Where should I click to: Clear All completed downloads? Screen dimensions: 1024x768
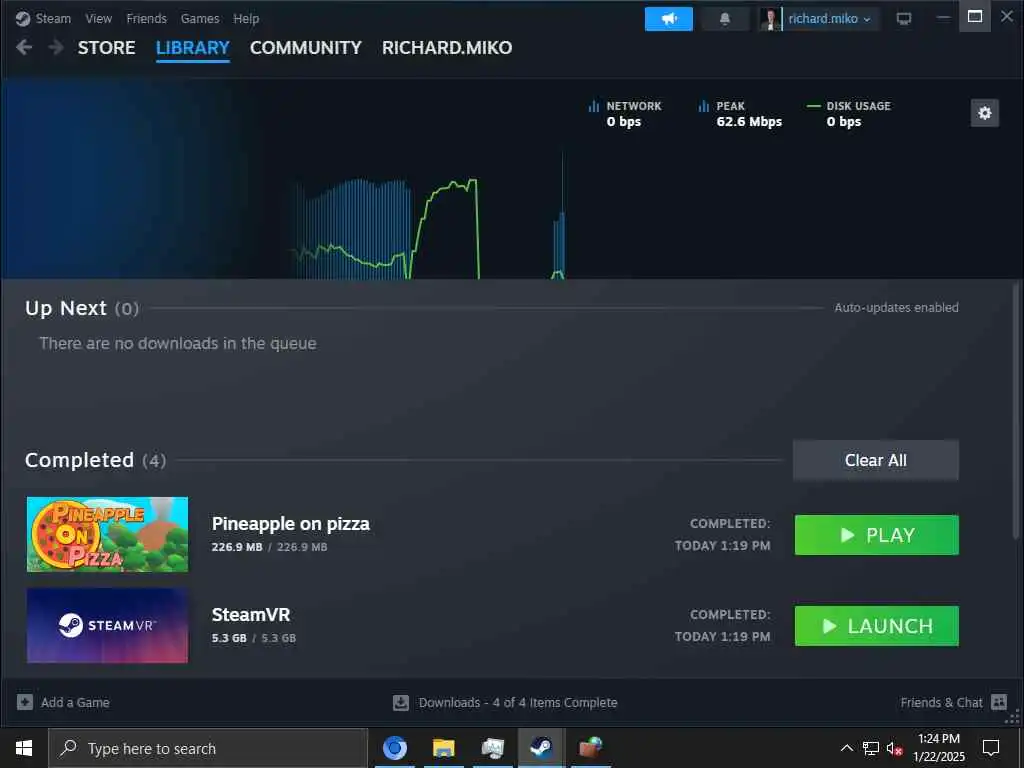pyautogui.click(x=876, y=460)
